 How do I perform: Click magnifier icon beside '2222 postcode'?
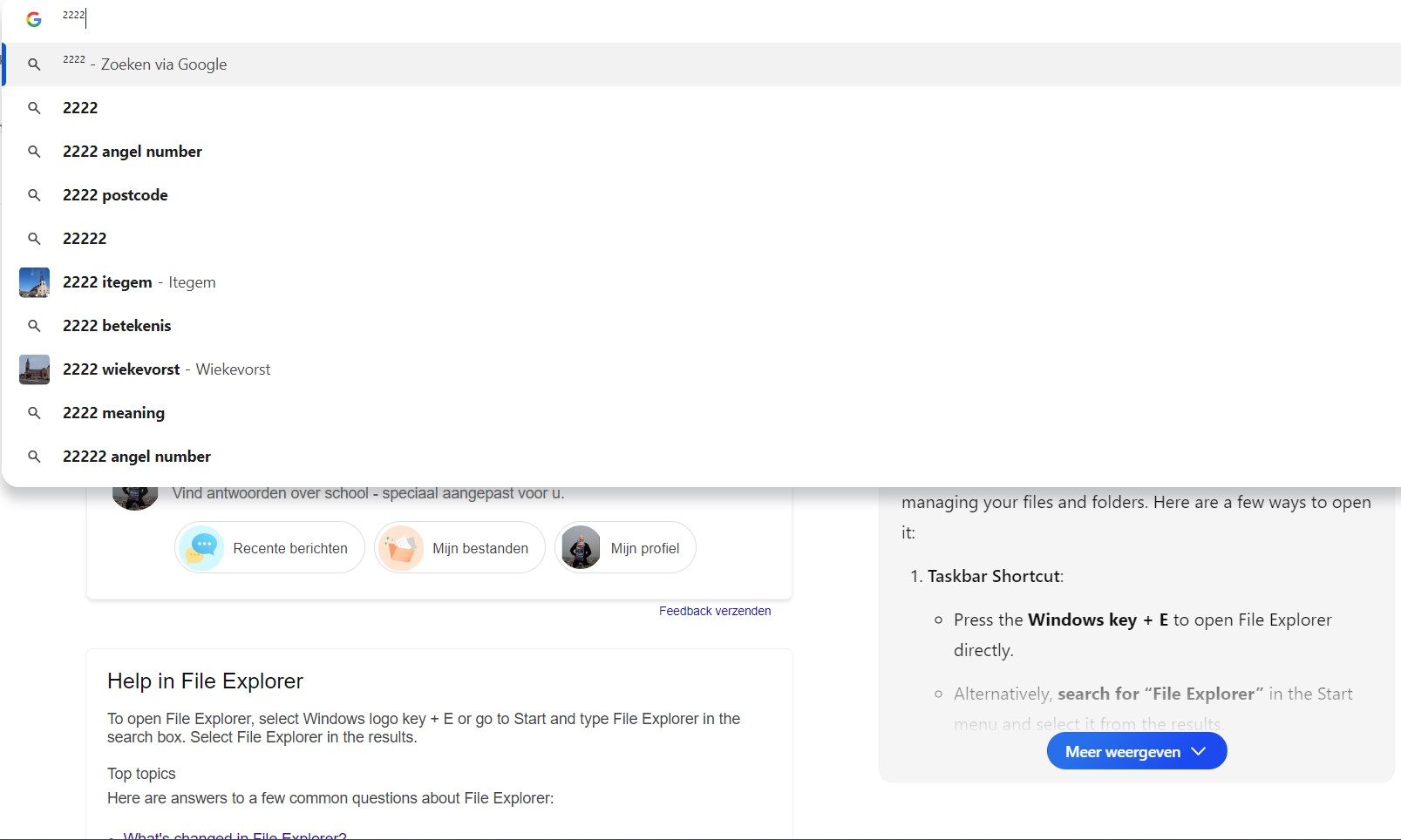(34, 195)
